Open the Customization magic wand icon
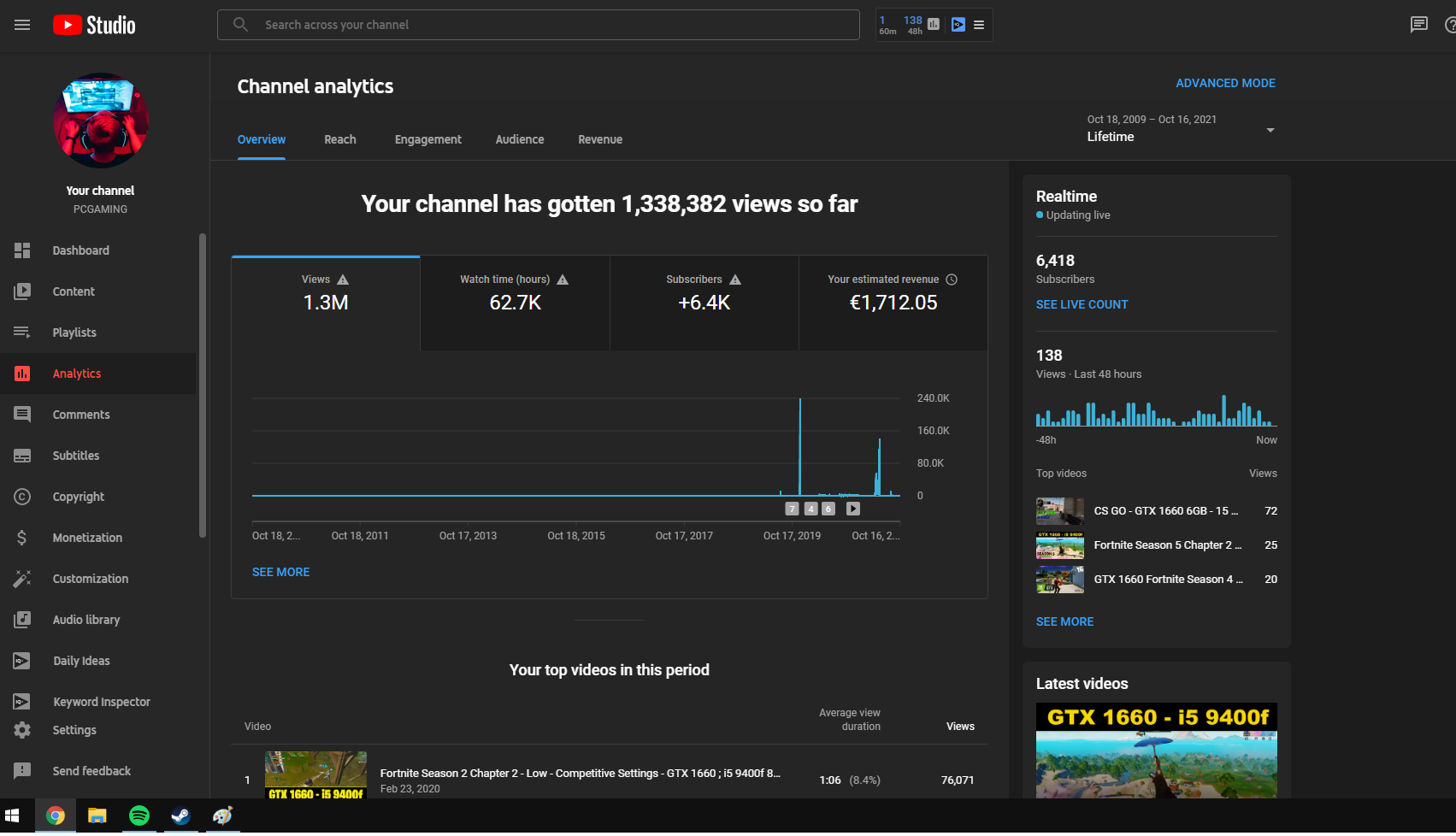The width and height of the screenshot is (1456, 836). tap(22, 579)
